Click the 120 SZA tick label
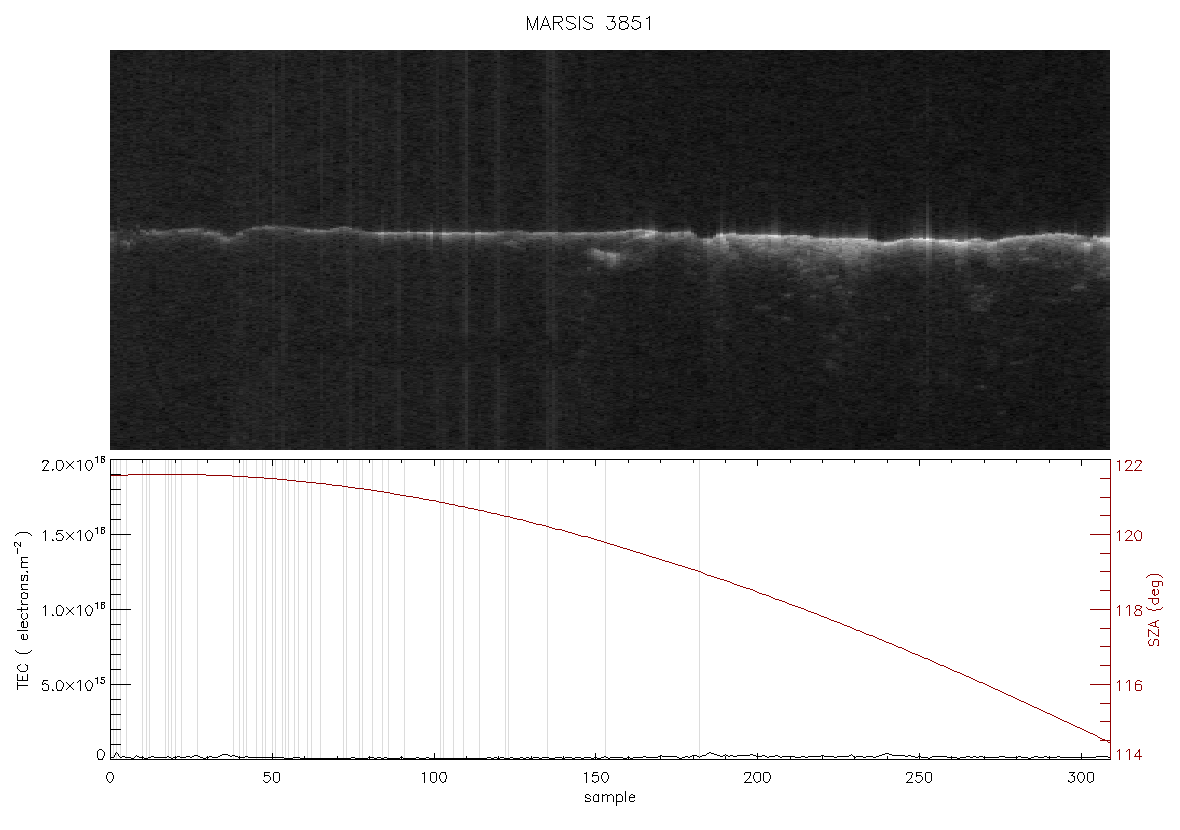This screenshot has height=830, width=1180. tap(1129, 536)
